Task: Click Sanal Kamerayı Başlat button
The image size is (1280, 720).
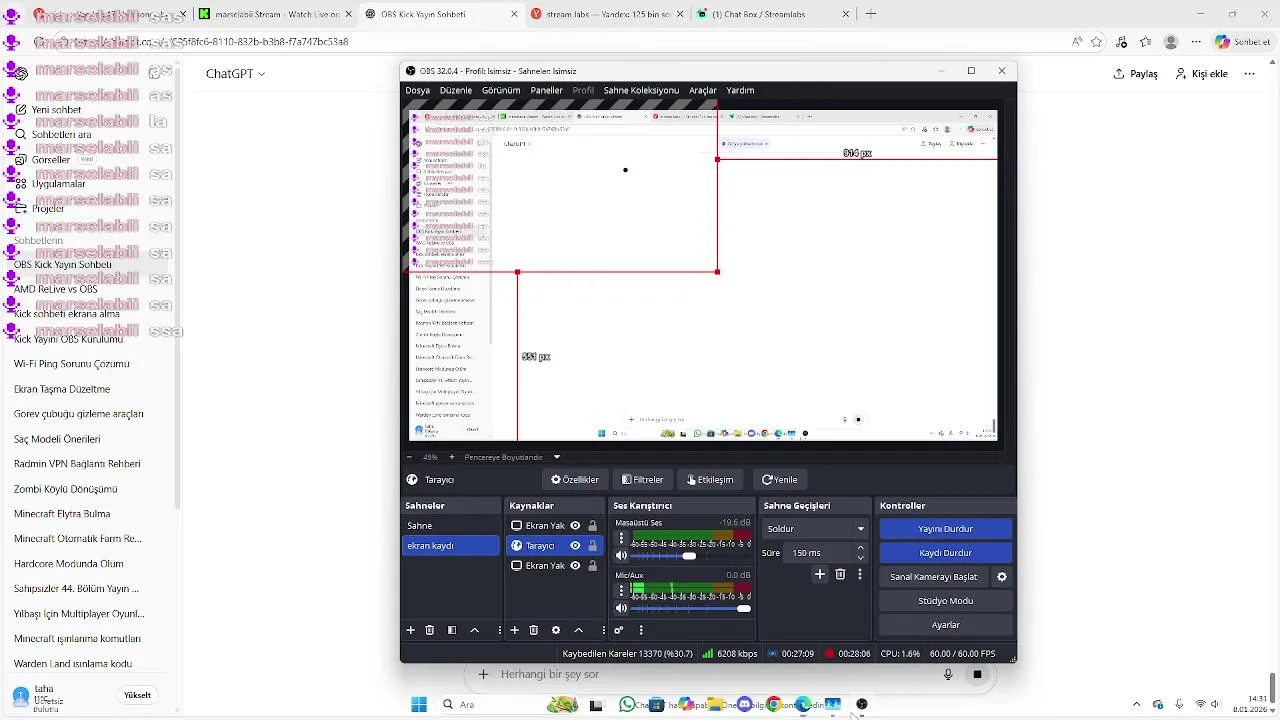Action: point(934,577)
